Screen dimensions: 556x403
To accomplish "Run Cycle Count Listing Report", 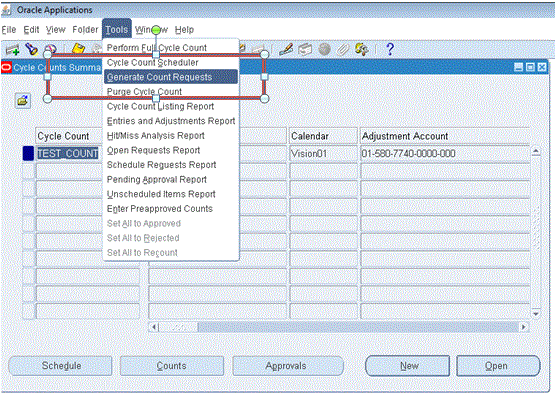I will pyautogui.click(x=160, y=106).
